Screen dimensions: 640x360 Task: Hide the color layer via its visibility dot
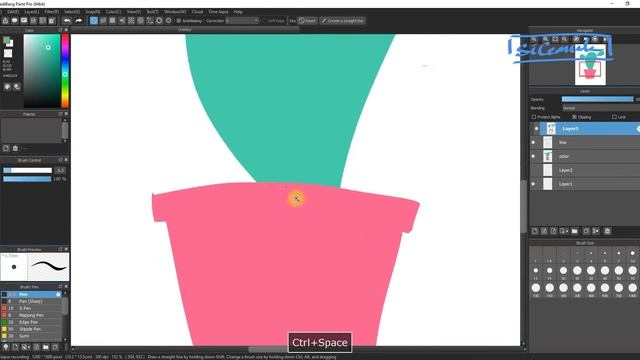point(533,156)
